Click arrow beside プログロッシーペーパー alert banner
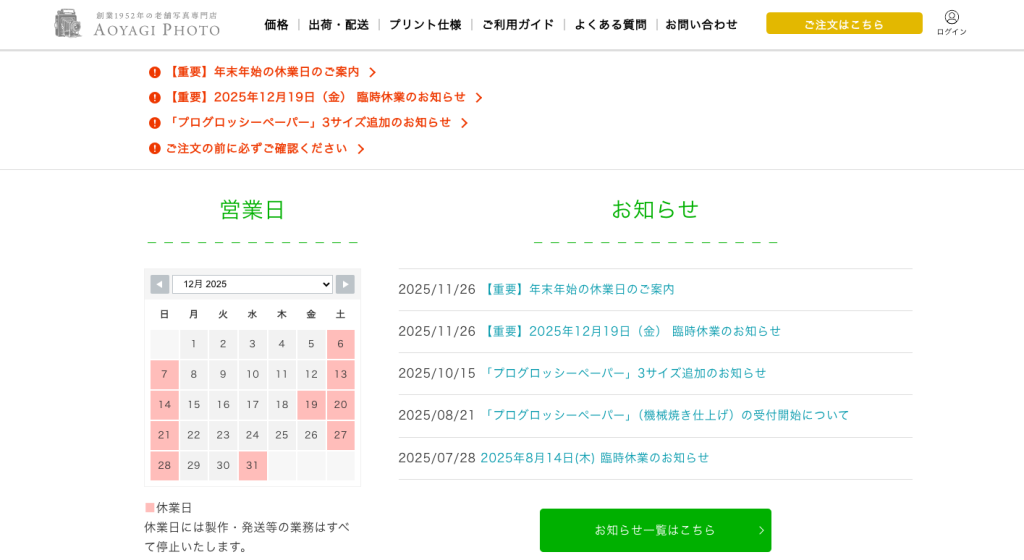Viewport: 1024px width, 560px height. [x=464, y=123]
